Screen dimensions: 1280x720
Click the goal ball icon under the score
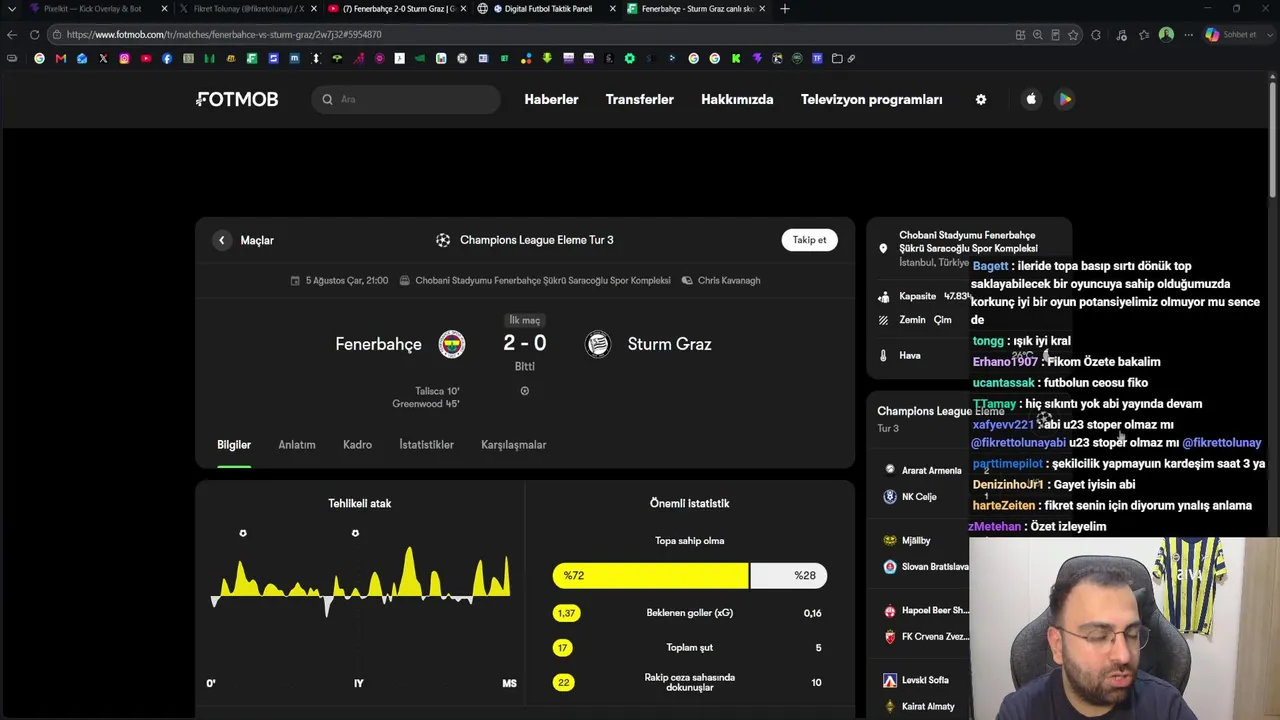coord(525,391)
